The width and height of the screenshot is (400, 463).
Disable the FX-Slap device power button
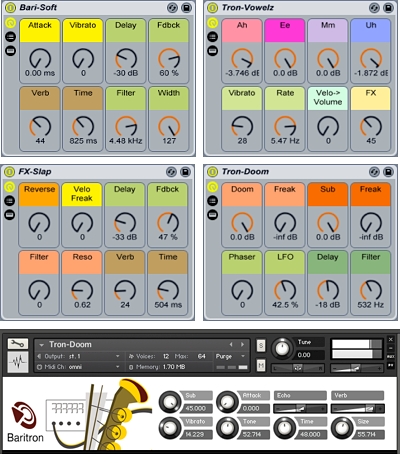(x=10, y=172)
